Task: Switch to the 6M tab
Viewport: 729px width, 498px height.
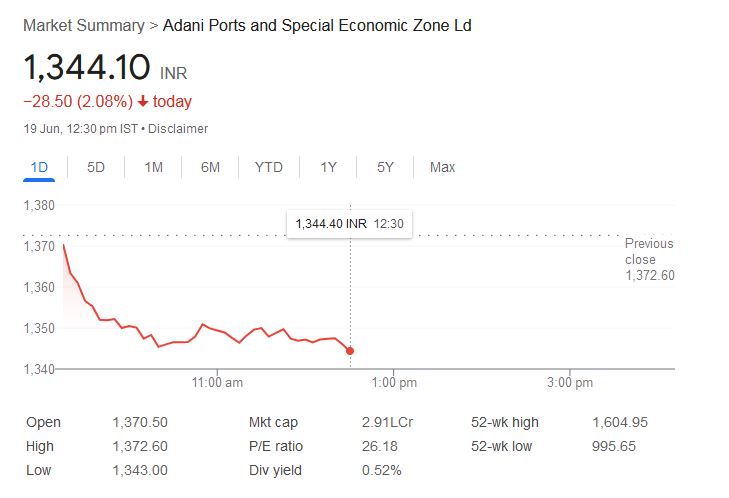Action: tap(210, 167)
